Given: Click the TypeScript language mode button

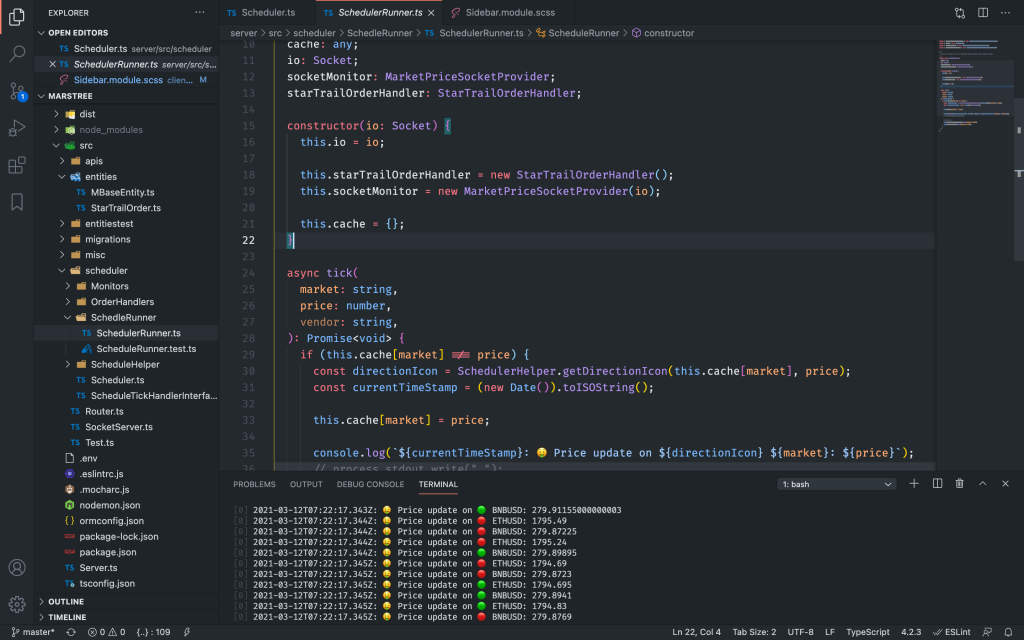Looking at the screenshot, I should click(x=867, y=632).
